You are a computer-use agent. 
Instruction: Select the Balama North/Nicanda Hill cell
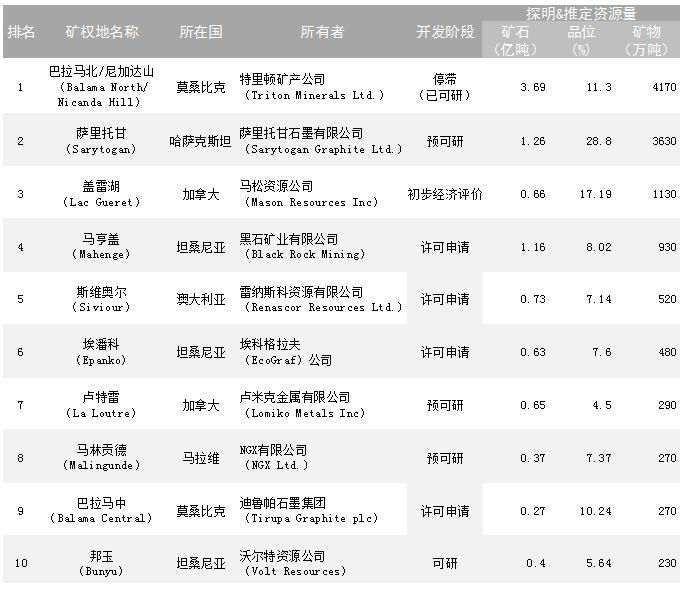click(x=101, y=87)
